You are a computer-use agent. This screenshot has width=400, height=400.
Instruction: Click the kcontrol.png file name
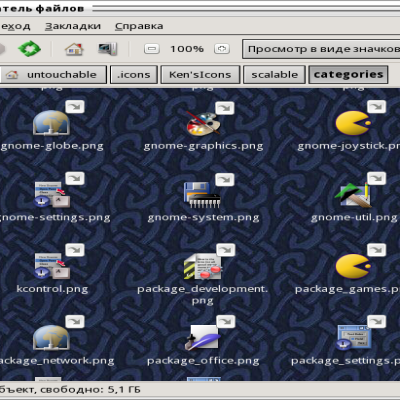52,289
